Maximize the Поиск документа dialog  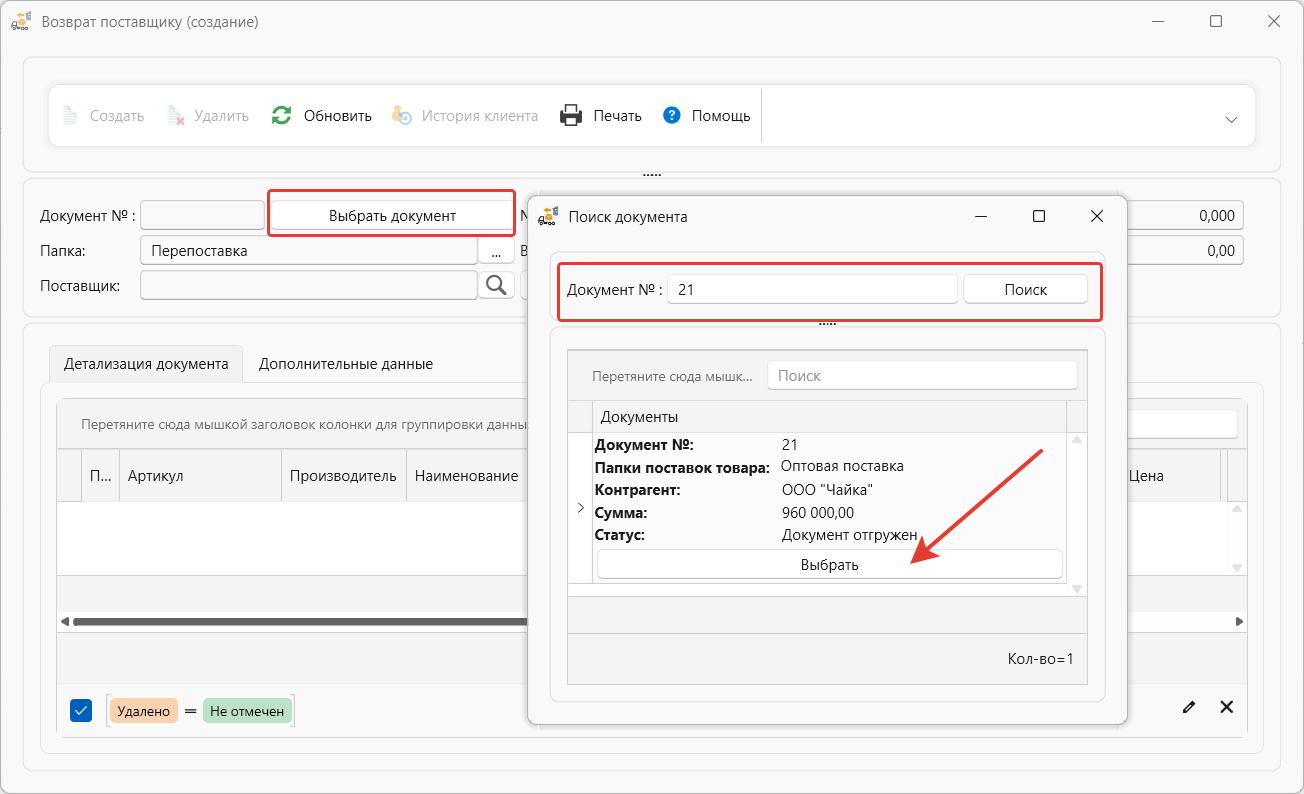tap(1038, 216)
